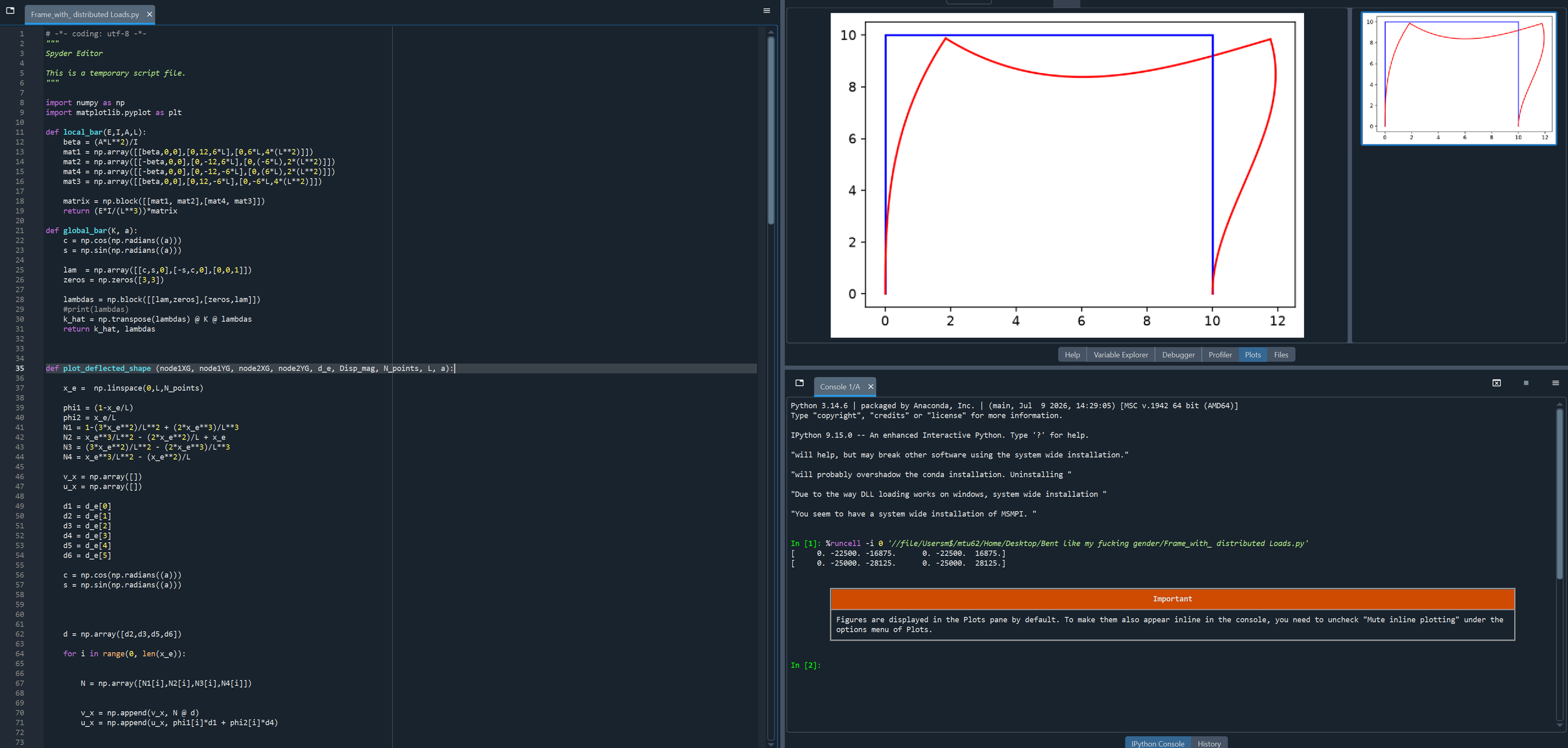Viewport: 1568px width, 748px height.
Task: Click the main deflected frame plot figure
Action: [1067, 175]
